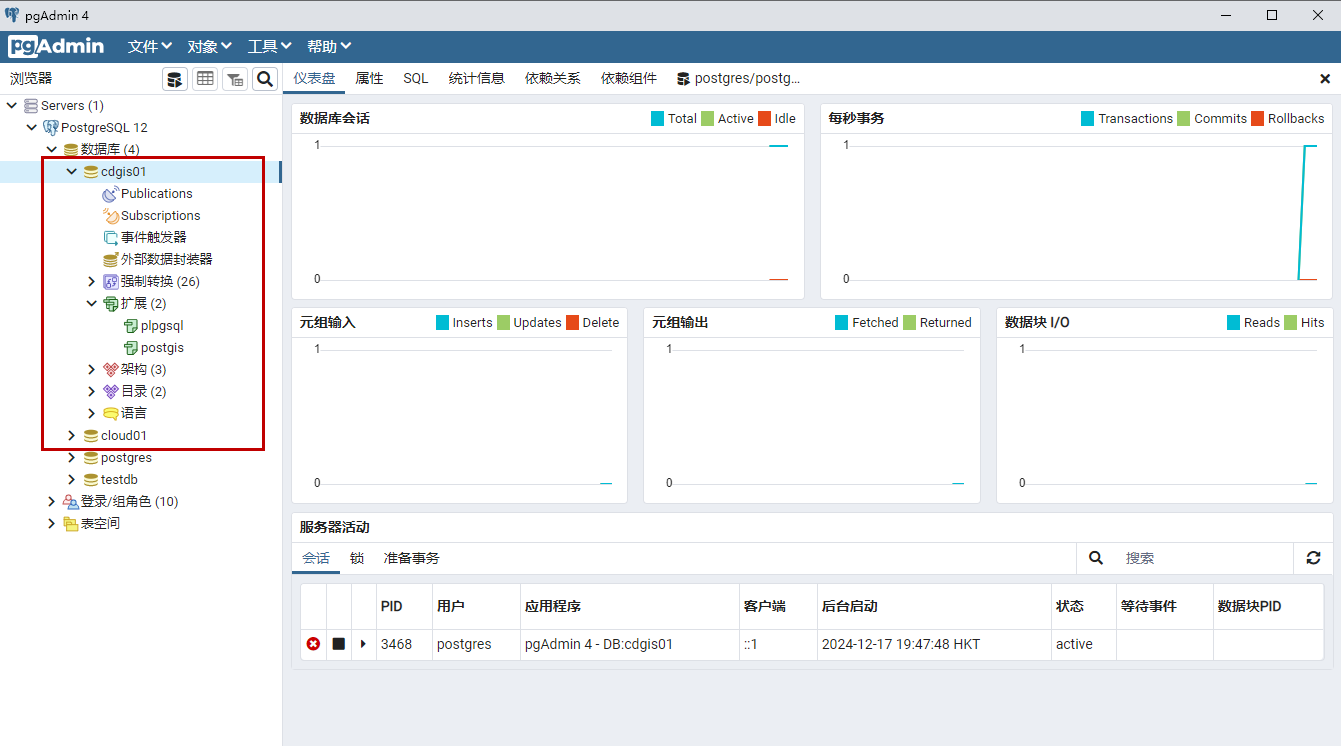This screenshot has height=746, width=1341.
Task: Cancel query of PID 3468 with the black square icon
Action: click(x=339, y=644)
